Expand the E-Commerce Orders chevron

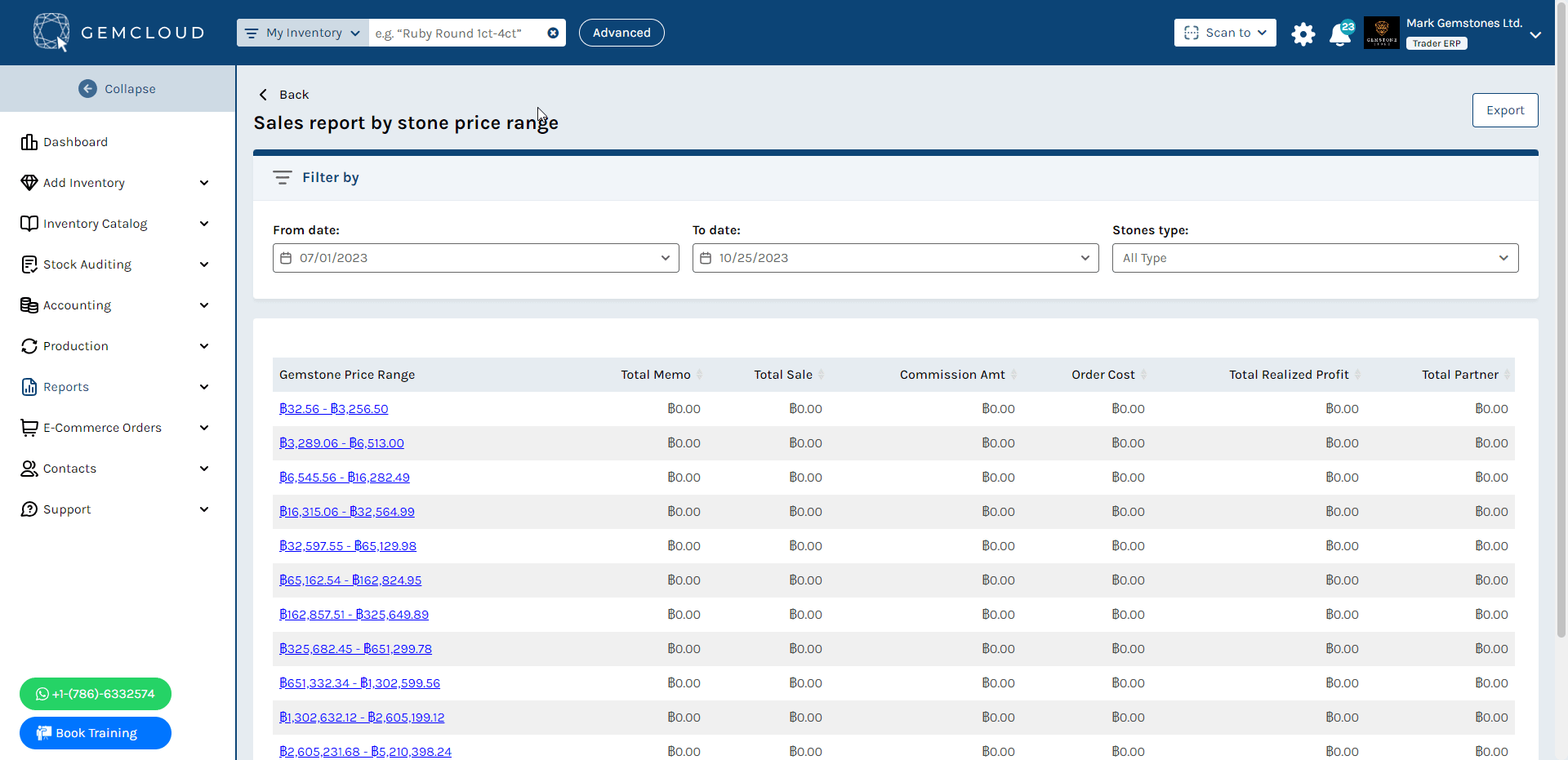click(204, 428)
